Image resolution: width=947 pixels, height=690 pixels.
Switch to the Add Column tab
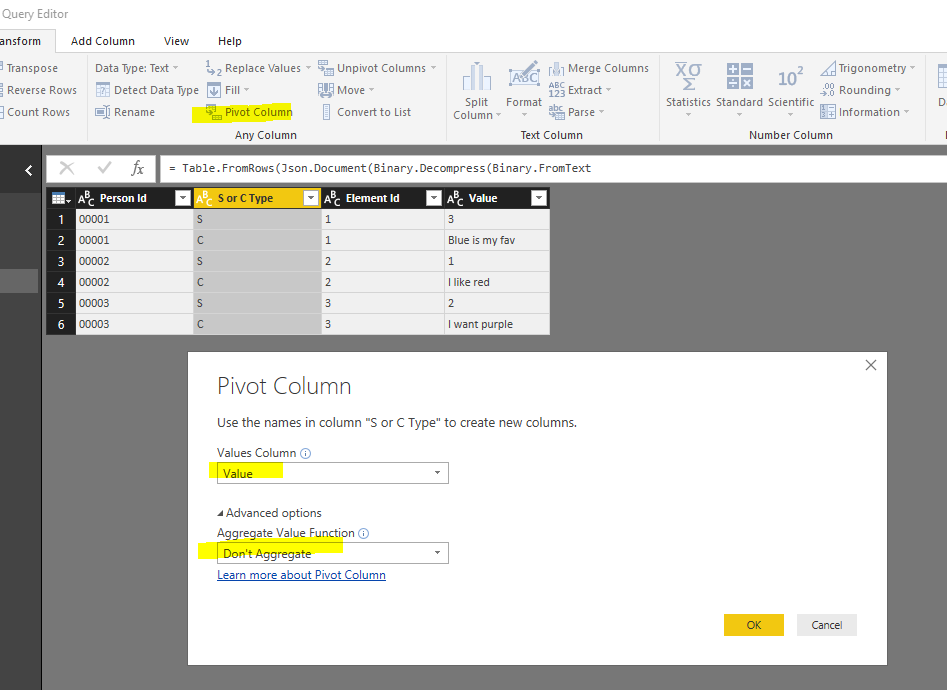[103, 41]
